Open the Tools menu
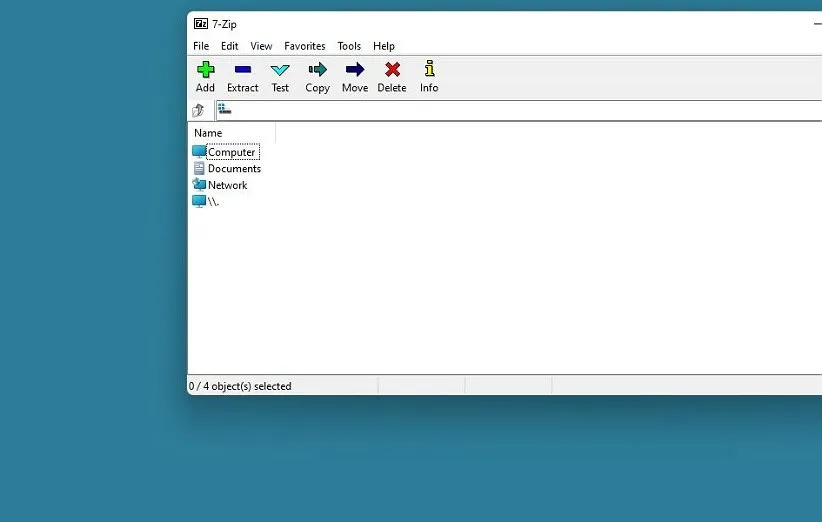Screen dimensions: 822x522 [x=349, y=46]
